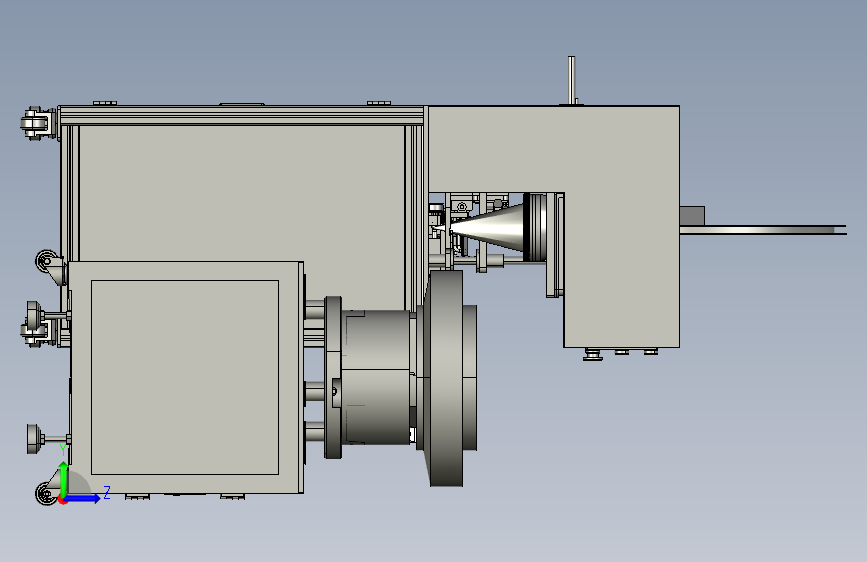Viewport: 867px width, 562px height.
Task: Select the caster wheel beside the axis triad
Action: [x=45, y=493]
